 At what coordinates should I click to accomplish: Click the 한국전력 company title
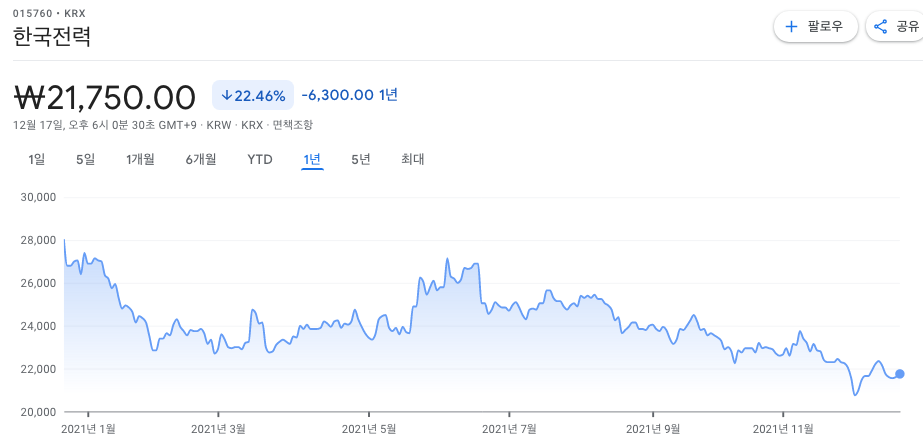(51, 37)
